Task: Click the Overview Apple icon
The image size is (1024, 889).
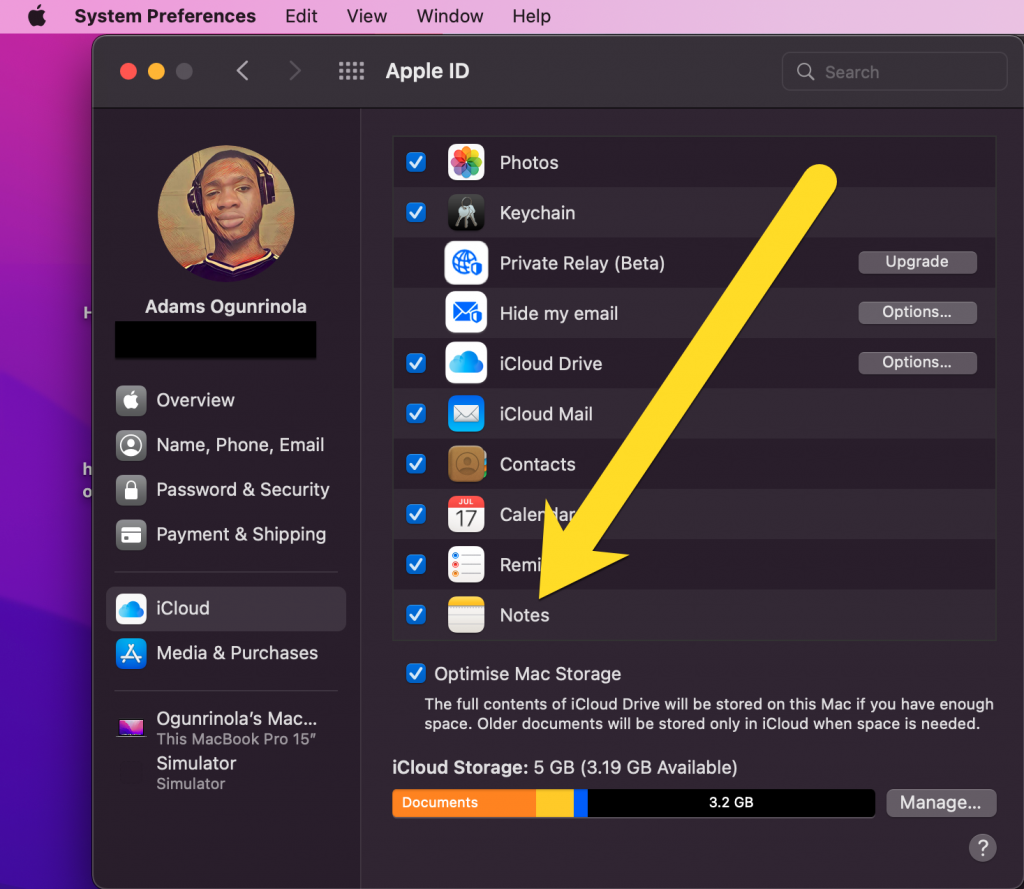Action: tap(131, 400)
